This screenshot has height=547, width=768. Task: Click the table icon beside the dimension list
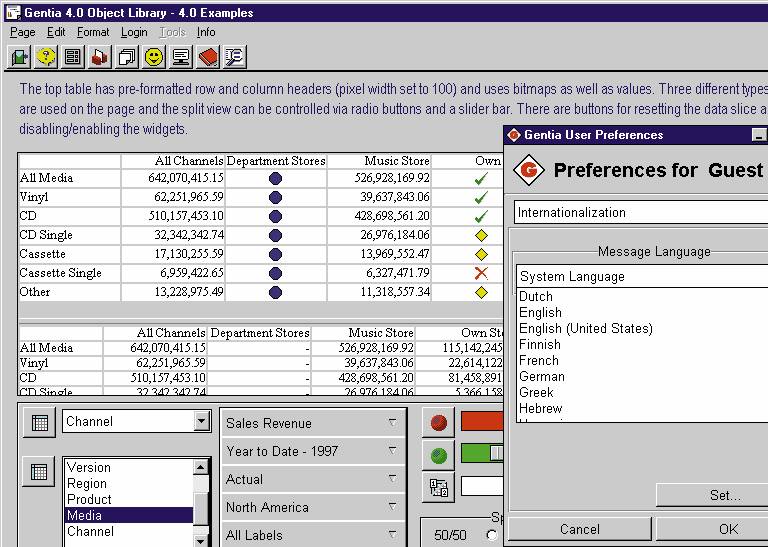39,472
